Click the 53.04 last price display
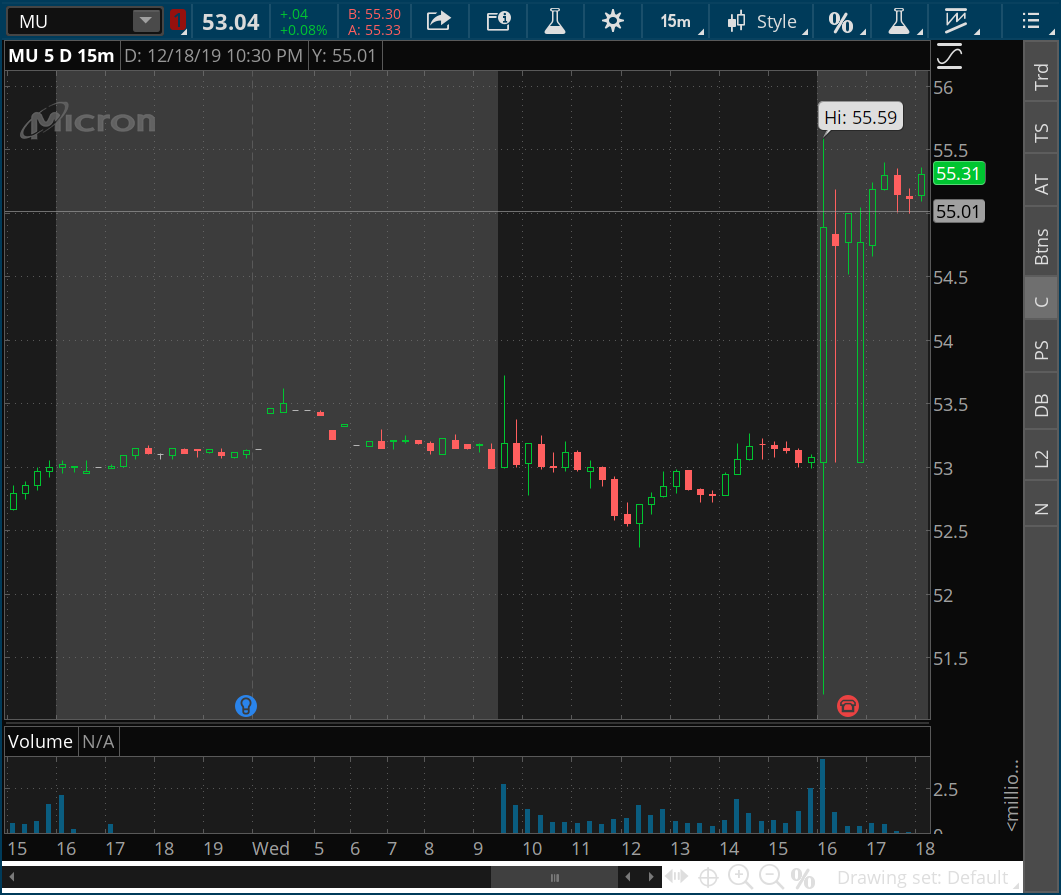The width and height of the screenshot is (1061, 895). click(x=231, y=22)
